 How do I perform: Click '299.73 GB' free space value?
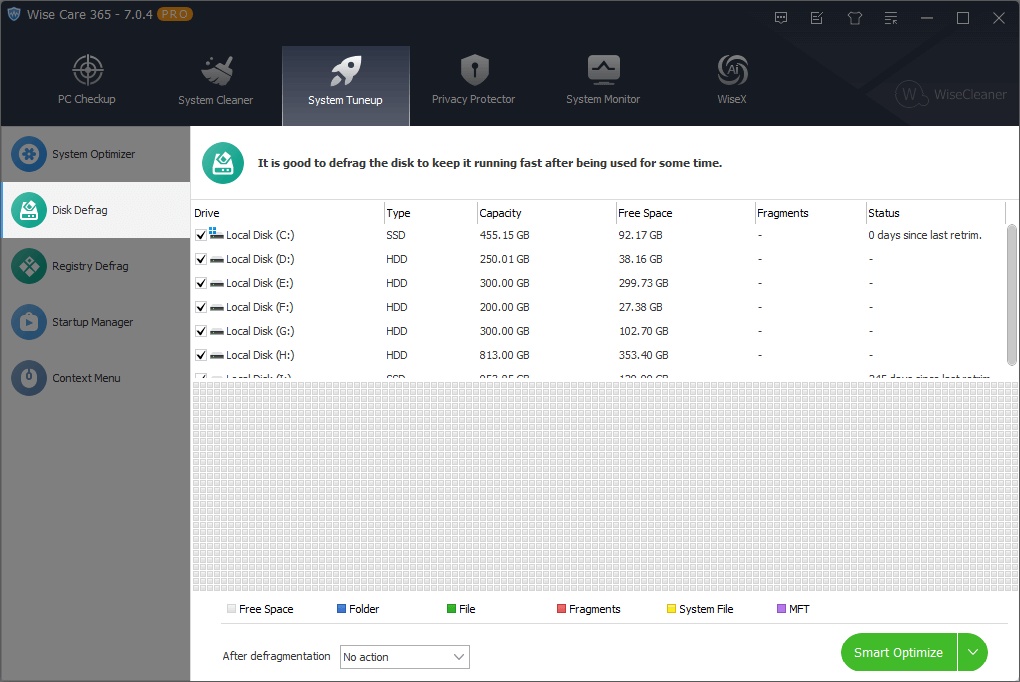coord(643,284)
